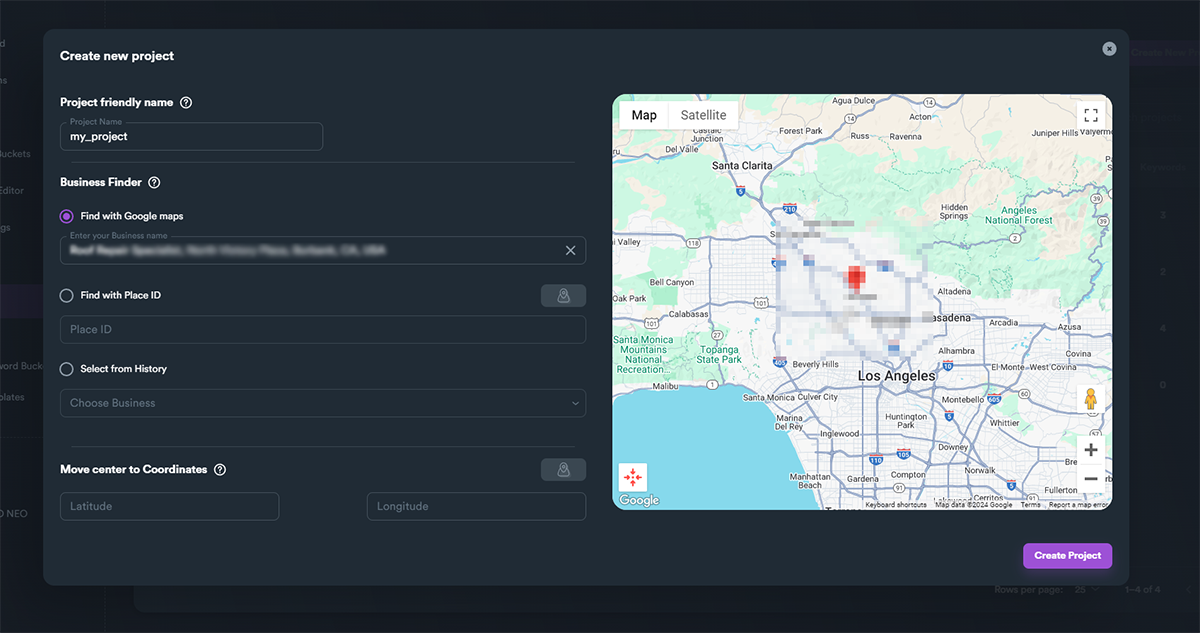The height and width of the screenshot is (633, 1200).
Task: Click the location pin button beside coordinates heading
Action: 563,470
